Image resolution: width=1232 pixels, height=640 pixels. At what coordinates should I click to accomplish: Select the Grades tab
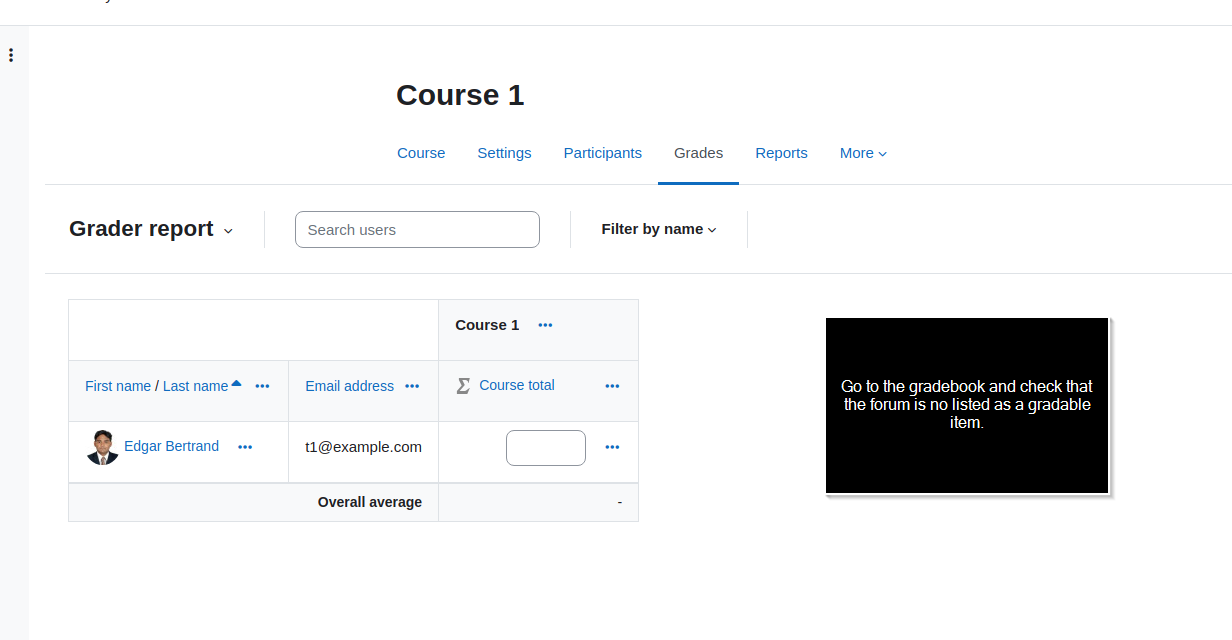[x=698, y=153]
